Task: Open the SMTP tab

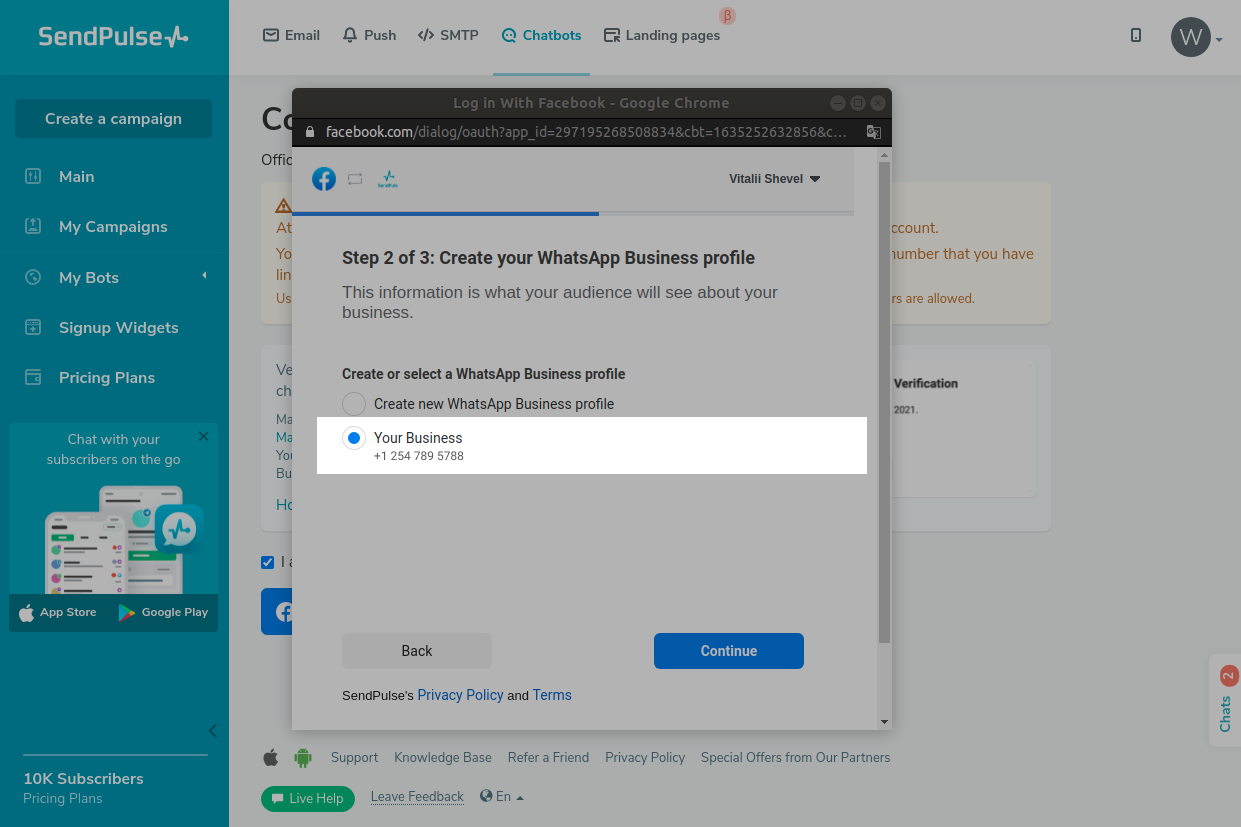Action: tap(448, 35)
